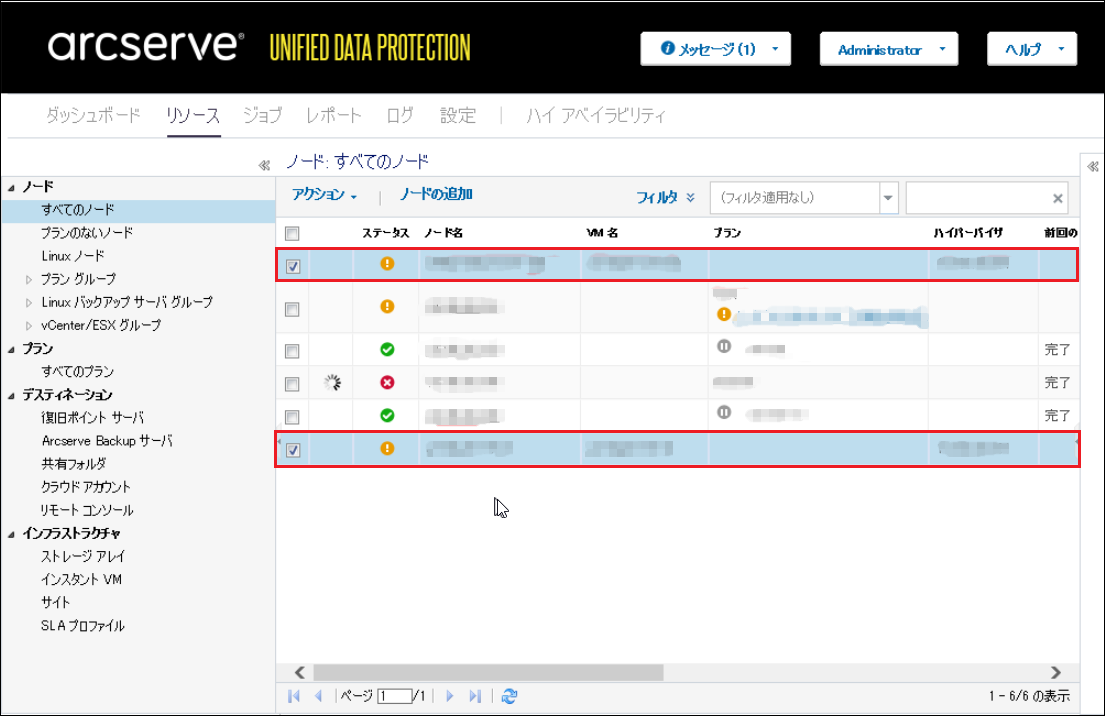Open the ハイ アベイラビリティ tab

(595, 115)
